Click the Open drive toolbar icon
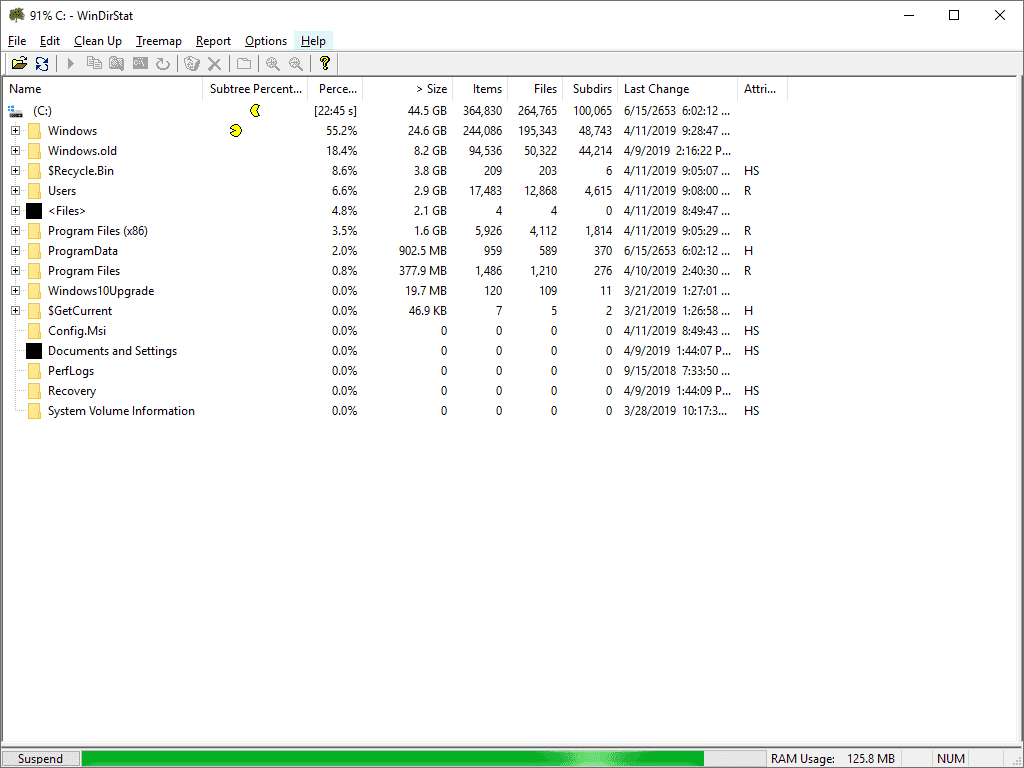 tap(19, 63)
